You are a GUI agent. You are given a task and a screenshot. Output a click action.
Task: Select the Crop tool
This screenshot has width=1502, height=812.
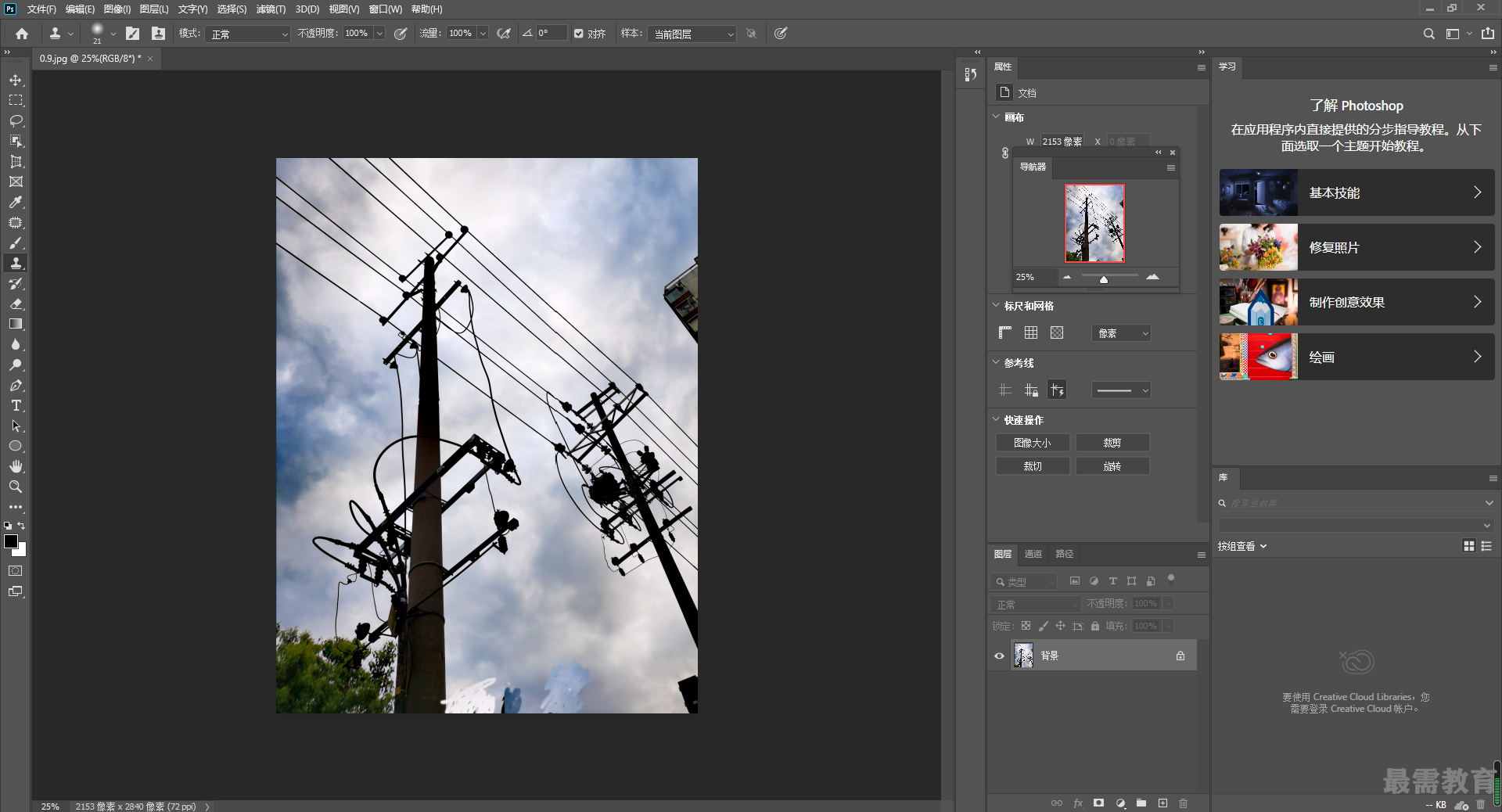click(x=16, y=161)
